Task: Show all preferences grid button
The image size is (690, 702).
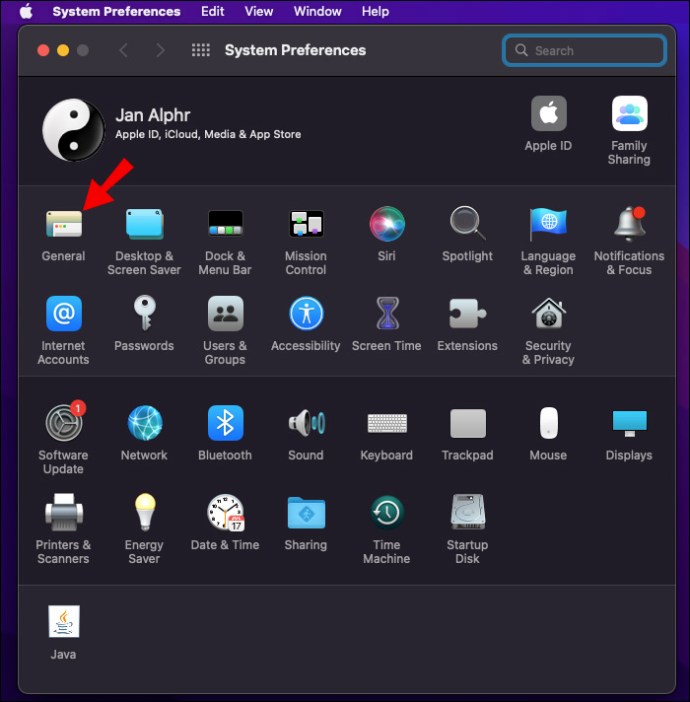Action: (x=201, y=50)
